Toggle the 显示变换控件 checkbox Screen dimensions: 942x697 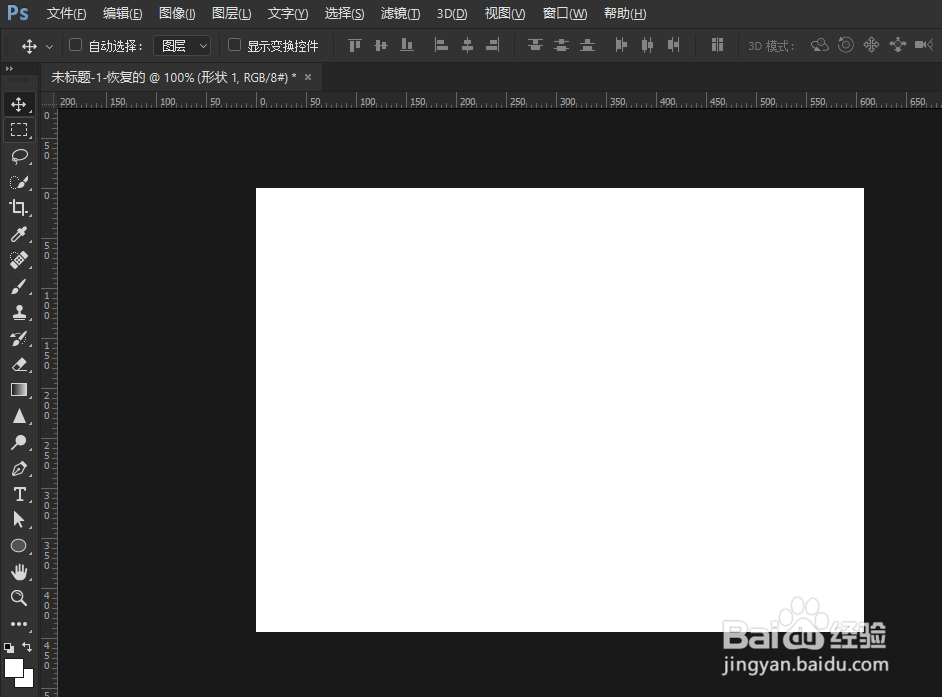pyautogui.click(x=234, y=45)
